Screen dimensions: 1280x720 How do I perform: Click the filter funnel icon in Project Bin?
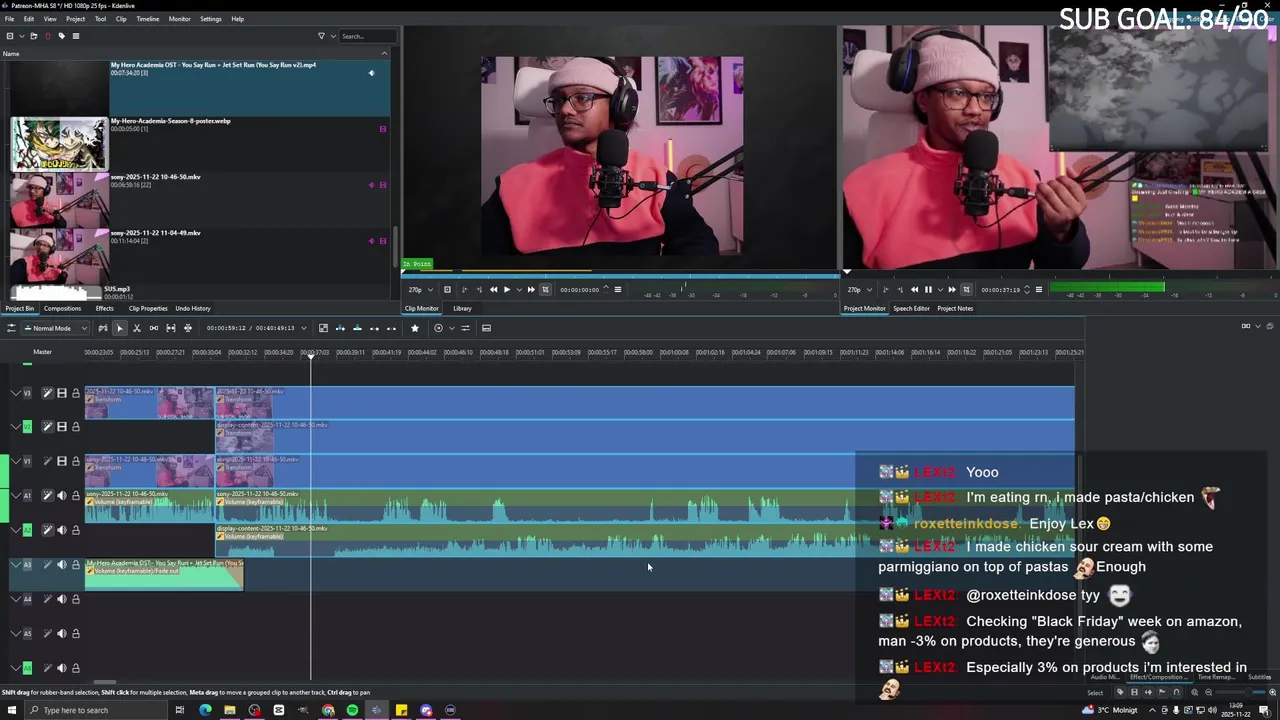coord(321,36)
